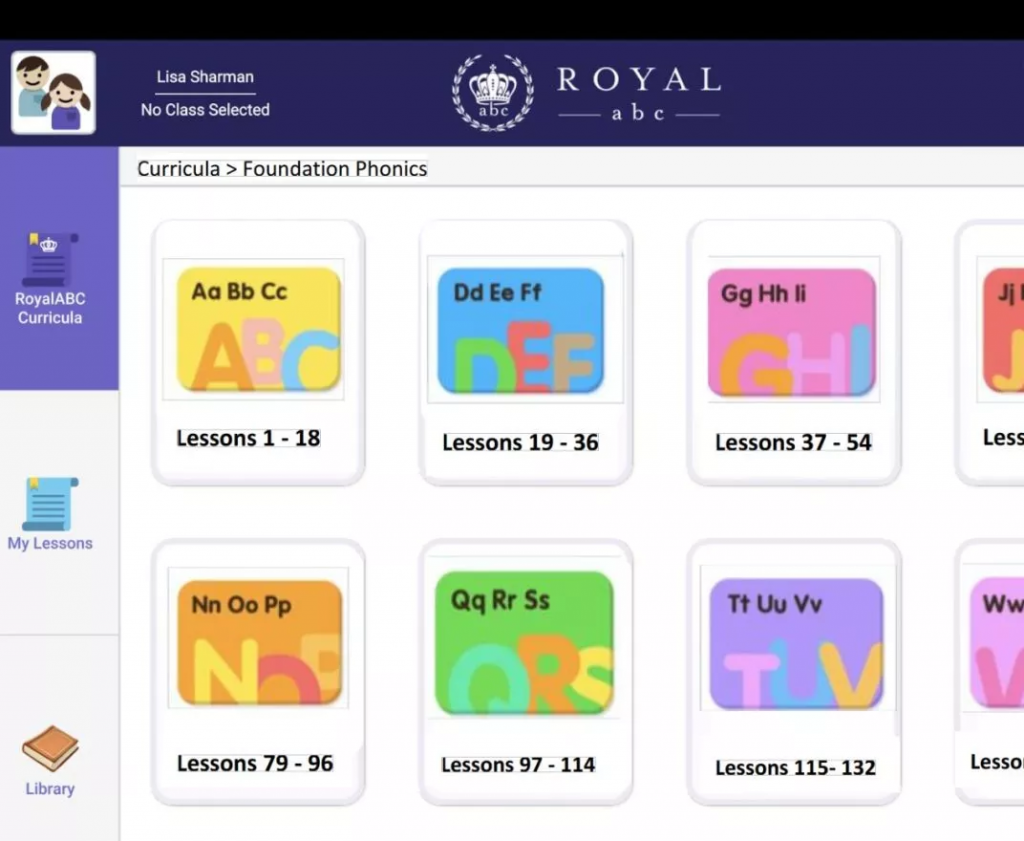Click the RoyalABC Curricula scroll icon

click(50, 259)
